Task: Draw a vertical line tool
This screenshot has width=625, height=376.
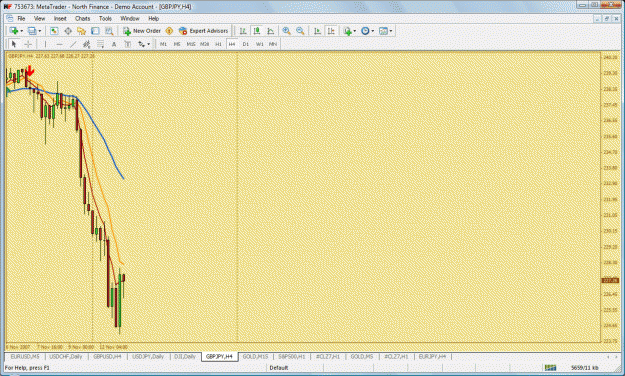Action: (x=45, y=44)
